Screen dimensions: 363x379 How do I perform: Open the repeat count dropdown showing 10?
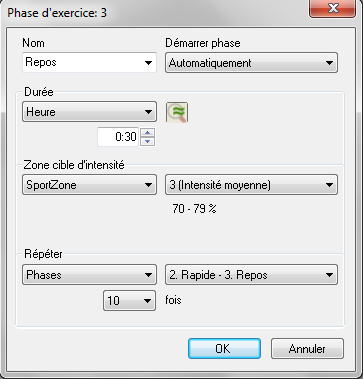129,301
